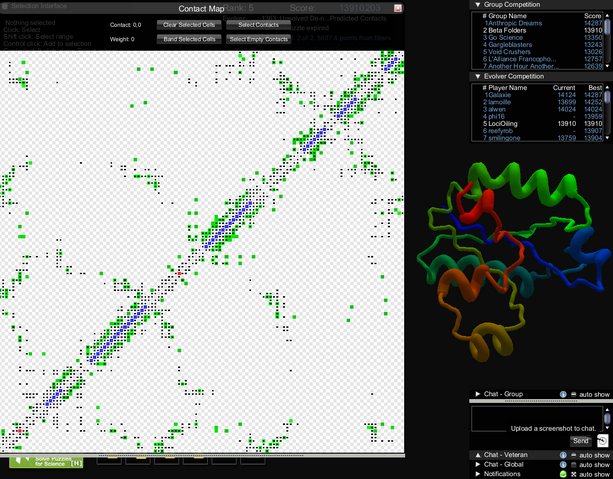The height and width of the screenshot is (479, 613).
Task: Expand the Chat - Global section
Action: (x=477, y=465)
